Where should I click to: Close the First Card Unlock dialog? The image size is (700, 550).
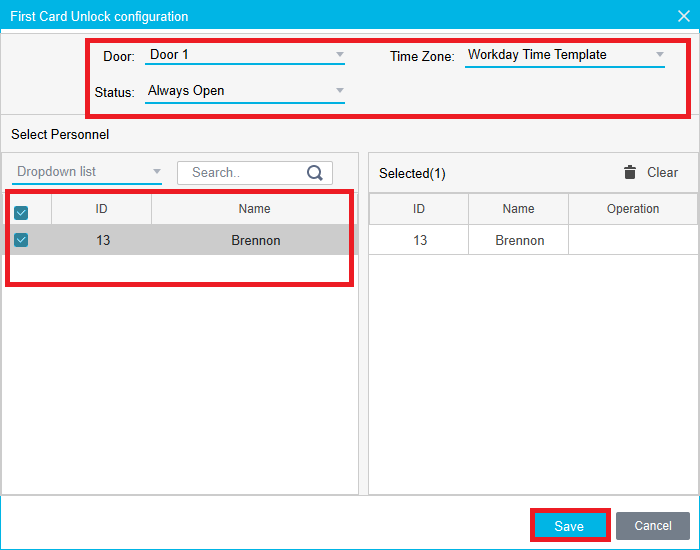684,16
